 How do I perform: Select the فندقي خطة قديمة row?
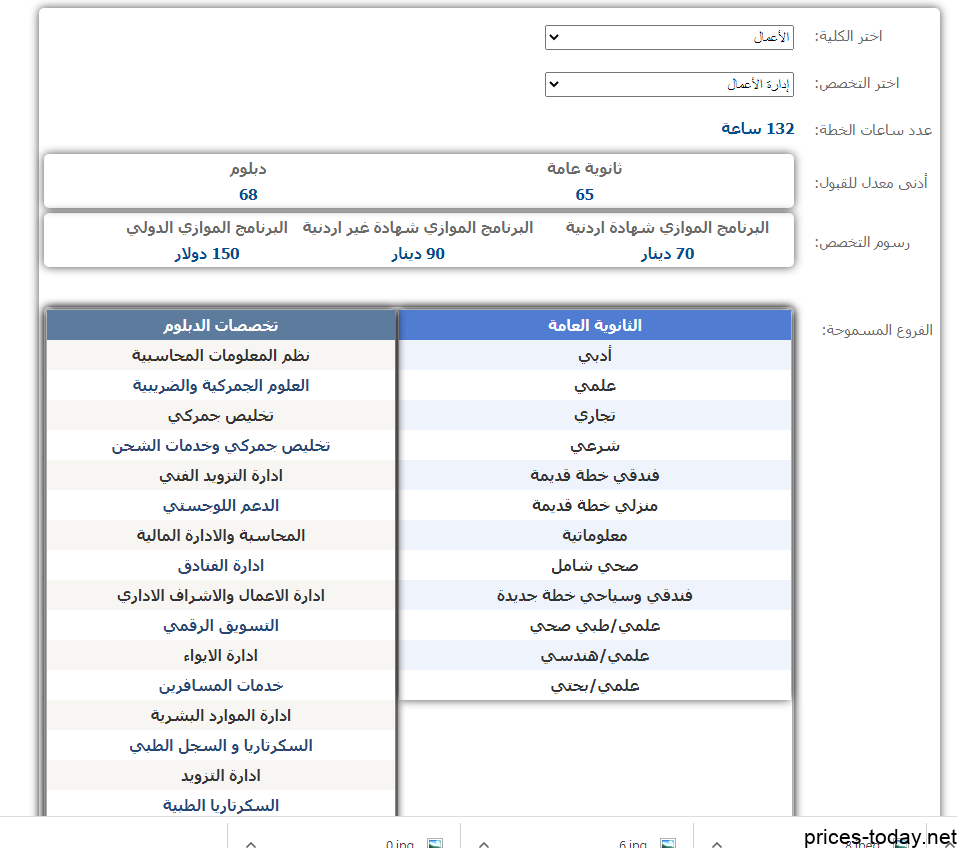(594, 475)
